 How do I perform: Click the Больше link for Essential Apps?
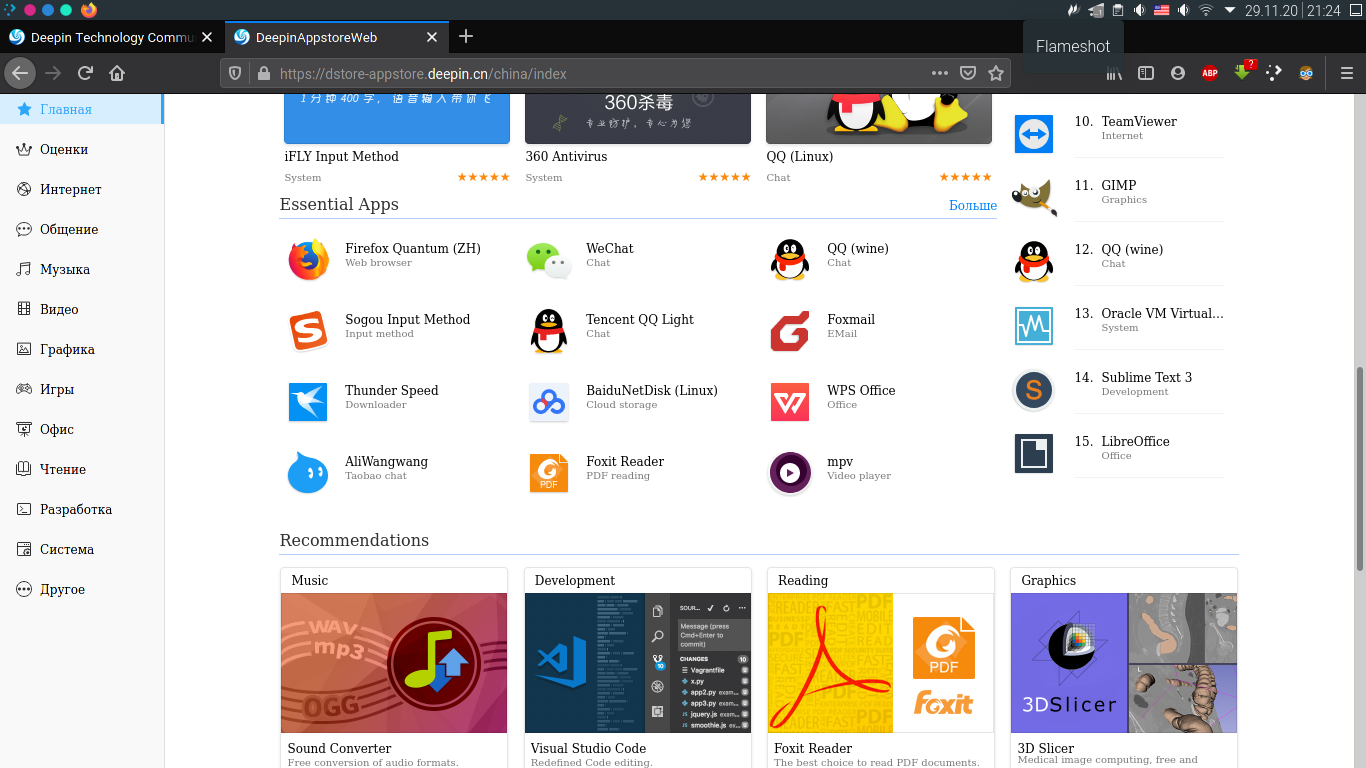click(972, 205)
